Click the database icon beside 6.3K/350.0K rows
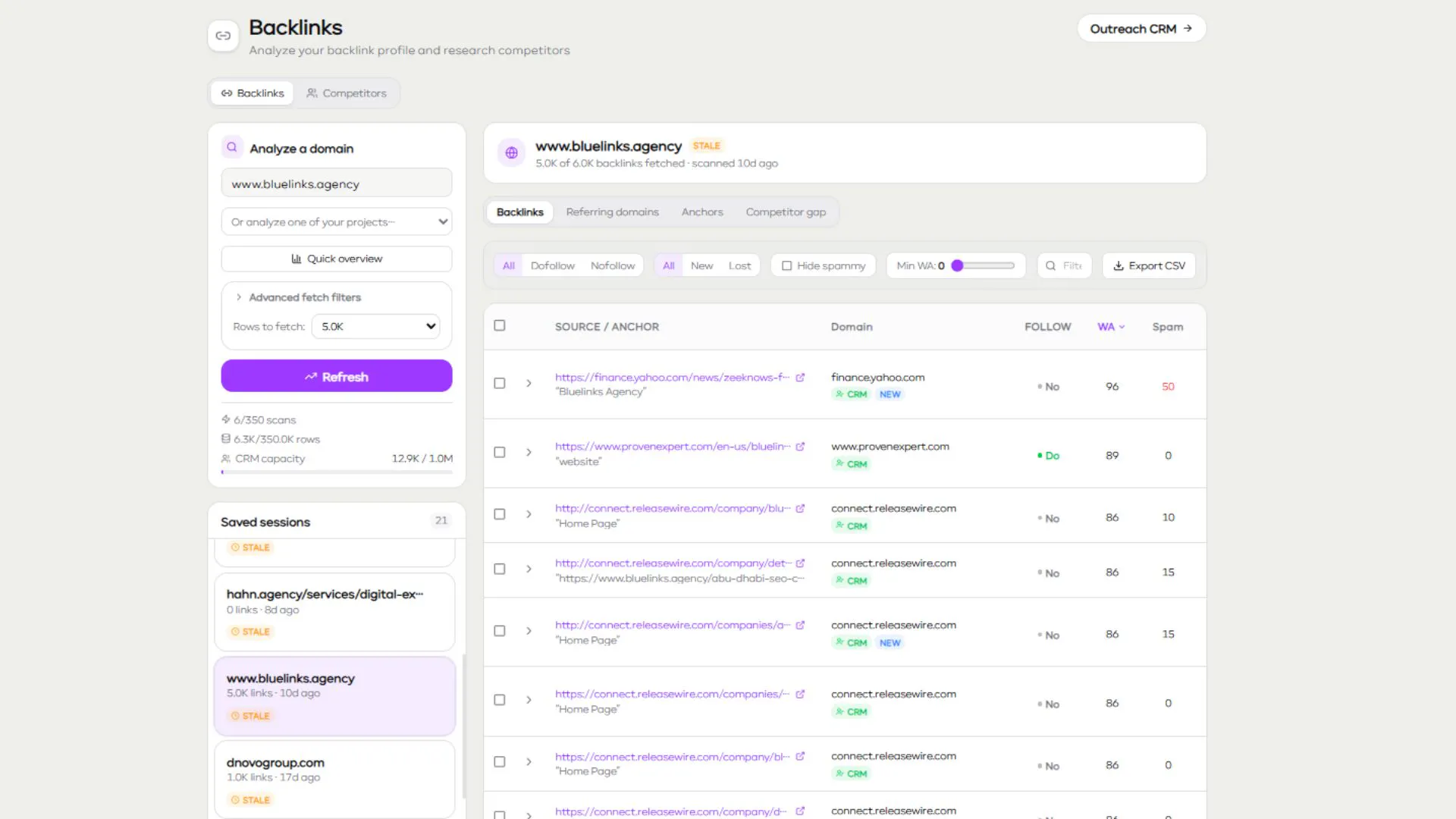This screenshot has width=1456, height=819. (225, 438)
